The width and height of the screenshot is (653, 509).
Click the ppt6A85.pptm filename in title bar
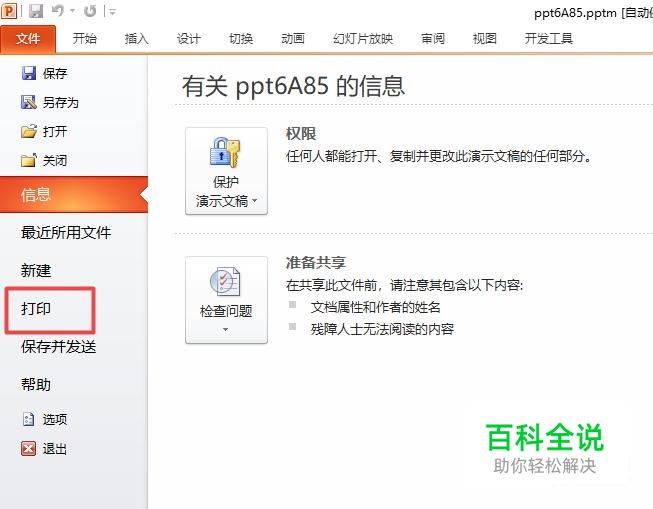coord(576,13)
